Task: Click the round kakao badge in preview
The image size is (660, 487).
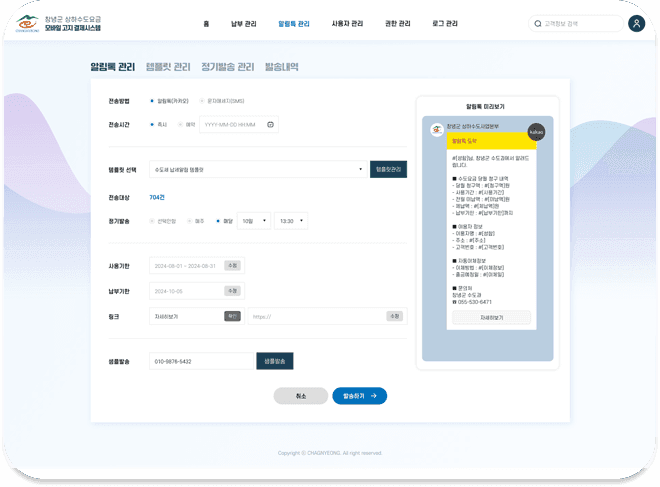Action: 536,132
